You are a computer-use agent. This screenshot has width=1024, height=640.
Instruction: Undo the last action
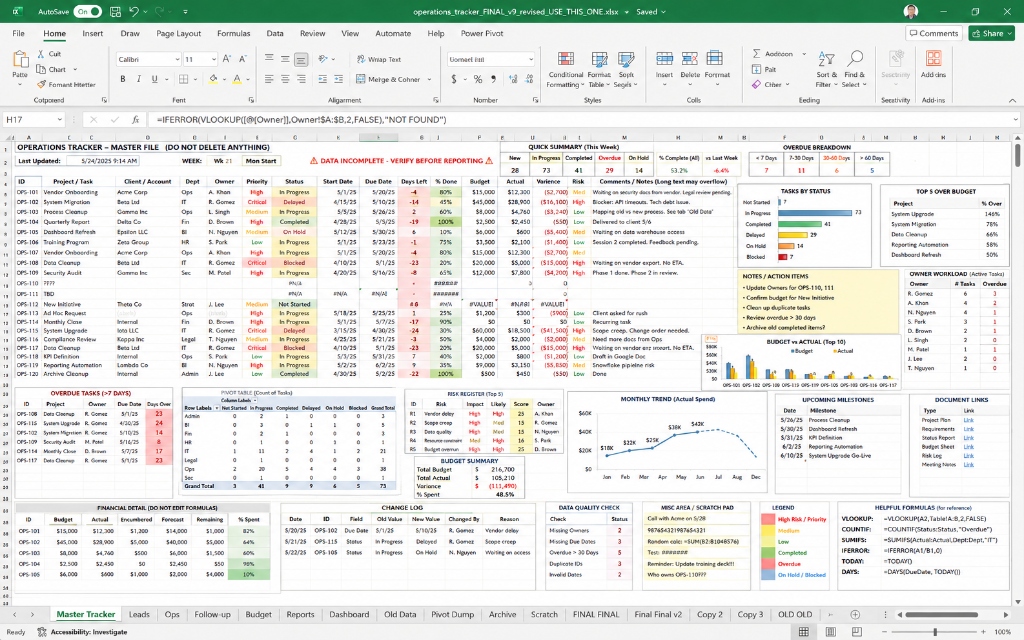(133, 11)
